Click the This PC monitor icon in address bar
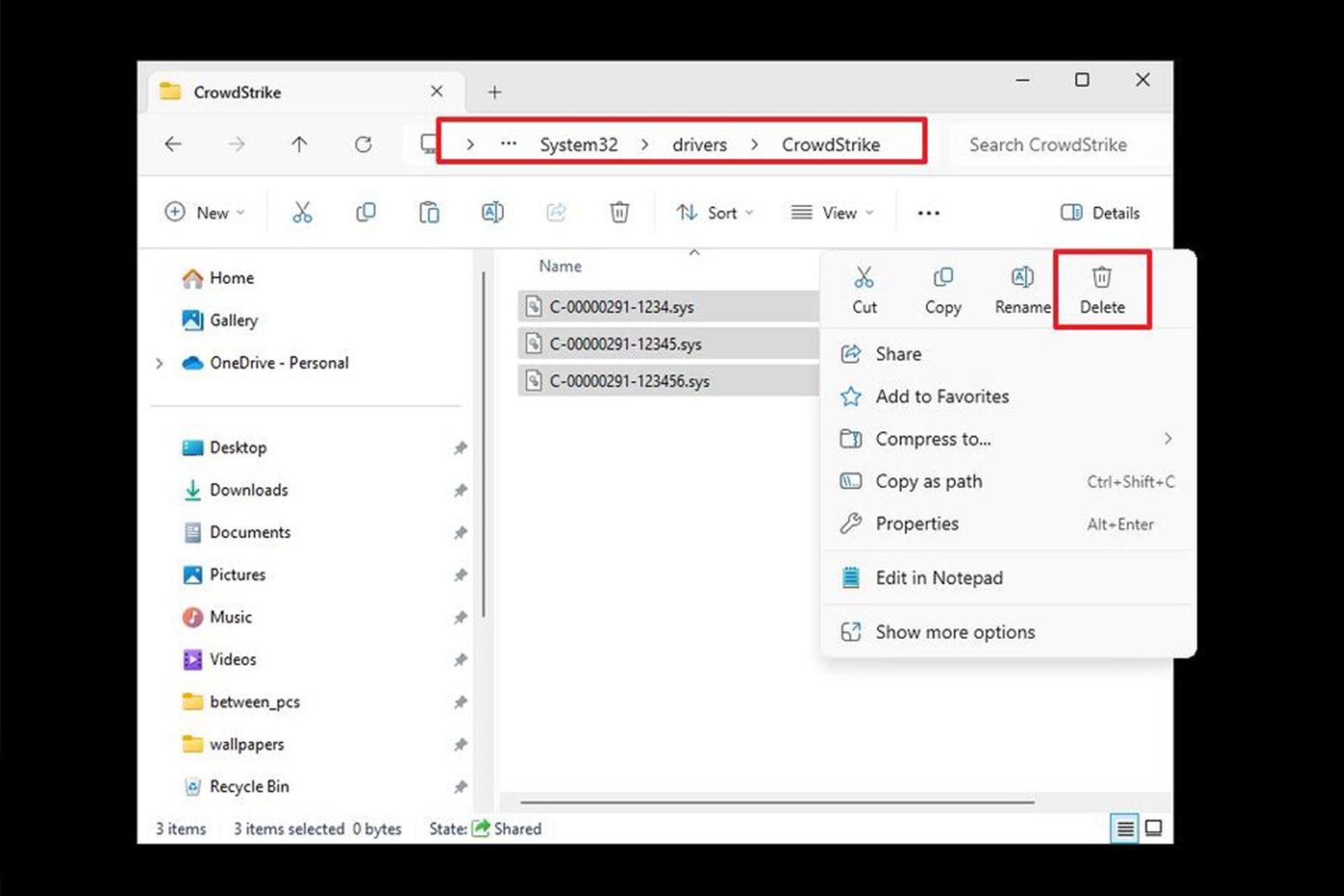The width and height of the screenshot is (1344, 896). [428, 144]
